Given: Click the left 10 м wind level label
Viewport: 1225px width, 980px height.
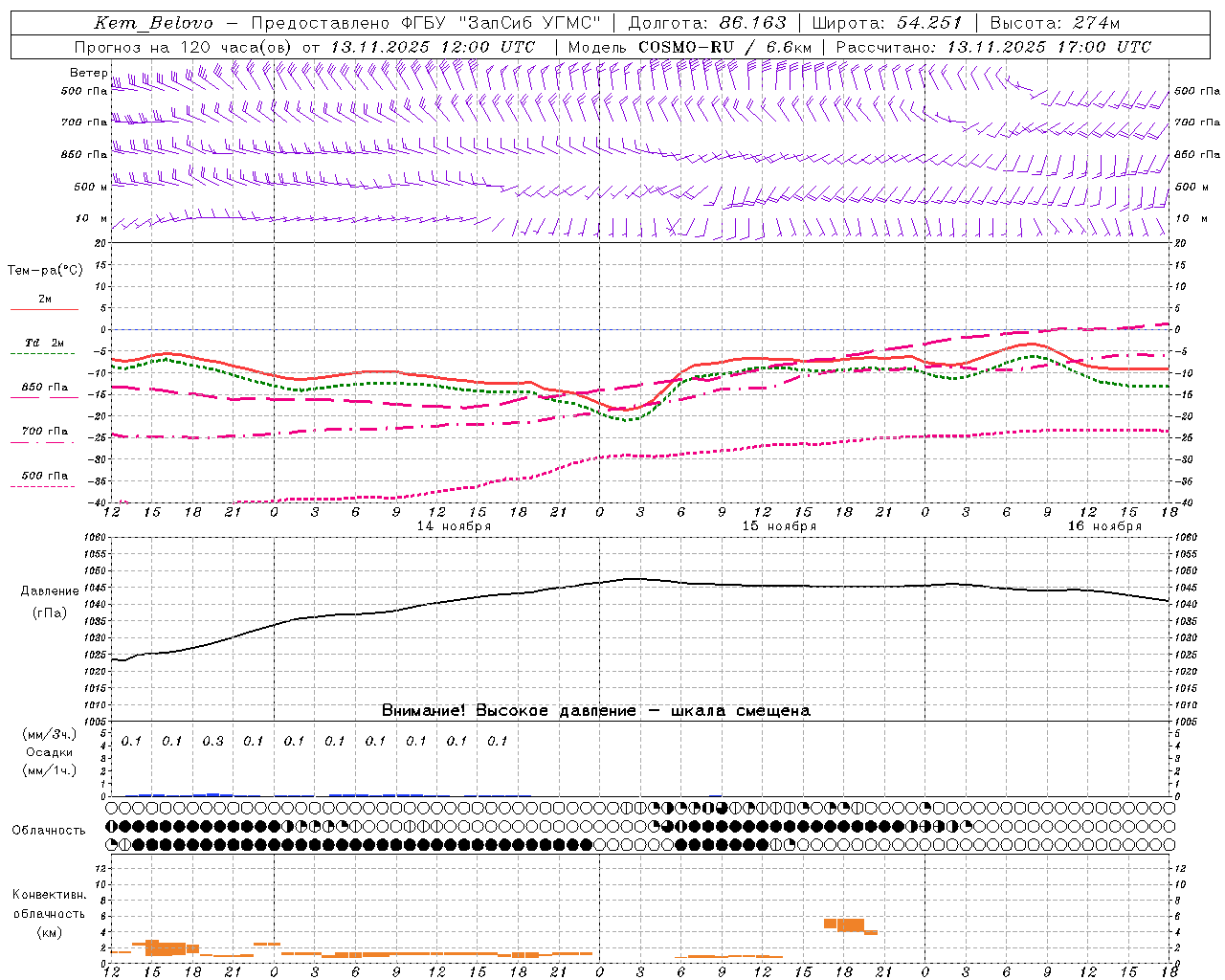Looking at the screenshot, I should pyautogui.click(x=91, y=218).
